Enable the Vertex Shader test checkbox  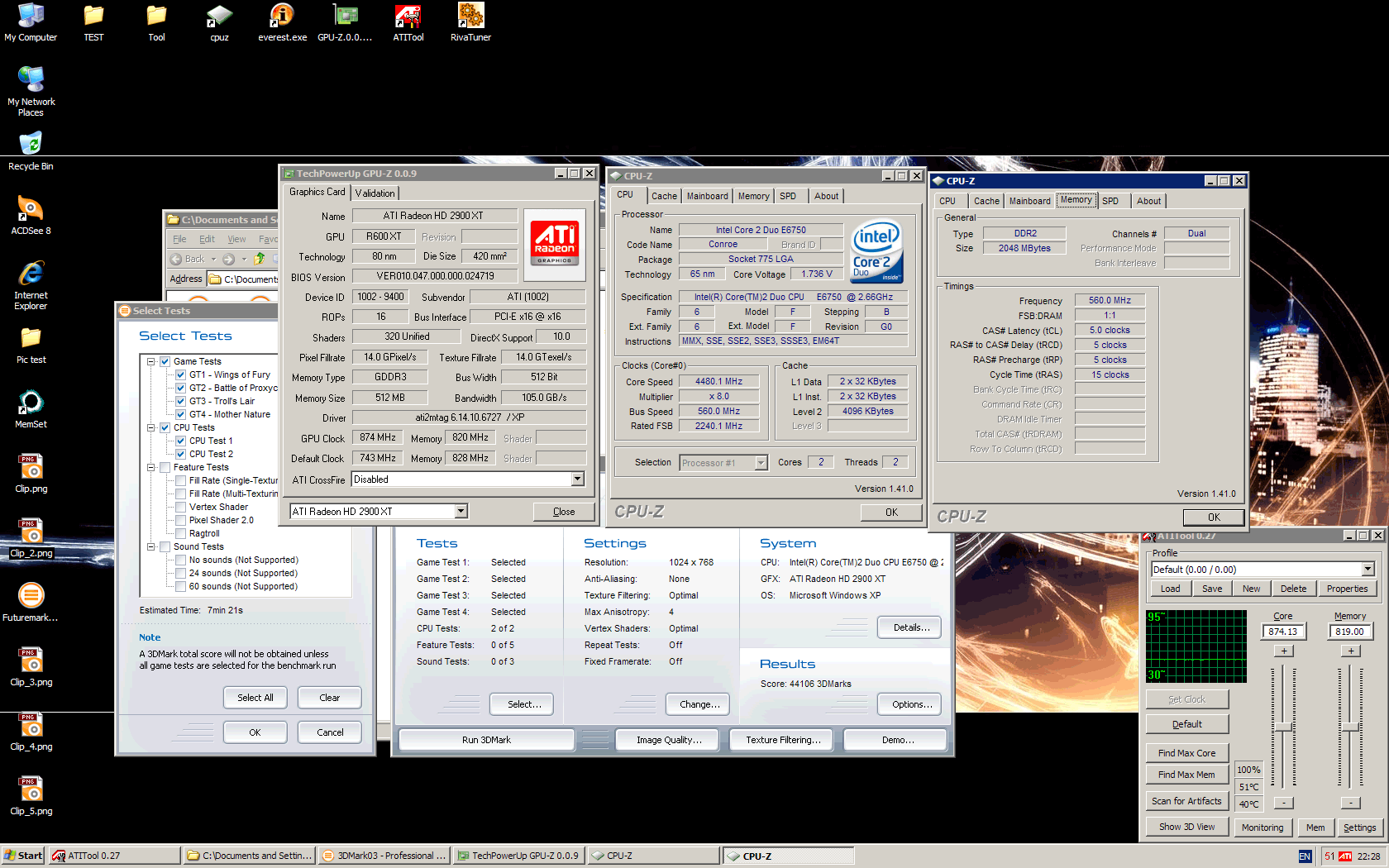tap(181, 507)
